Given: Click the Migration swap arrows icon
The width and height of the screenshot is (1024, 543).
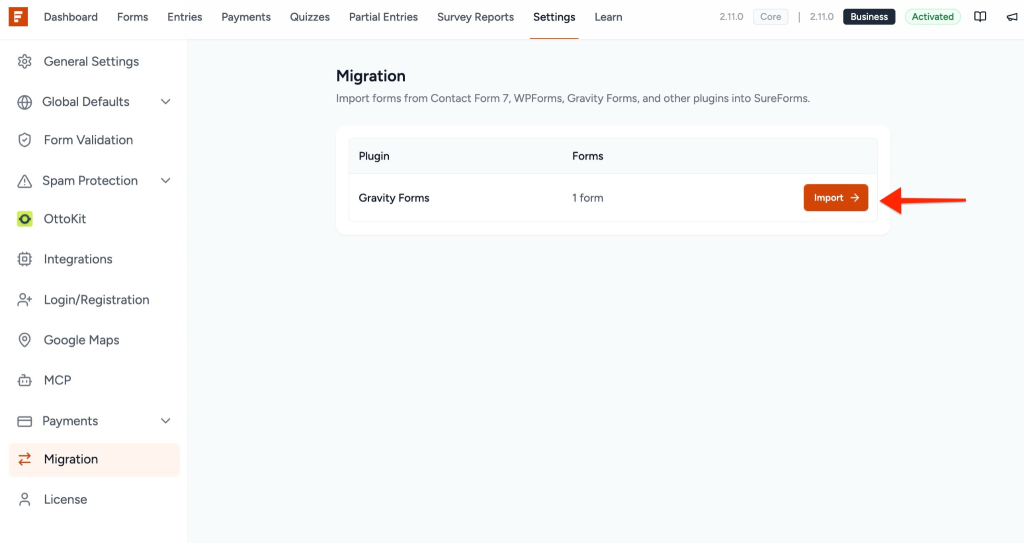Looking at the screenshot, I should [25, 459].
